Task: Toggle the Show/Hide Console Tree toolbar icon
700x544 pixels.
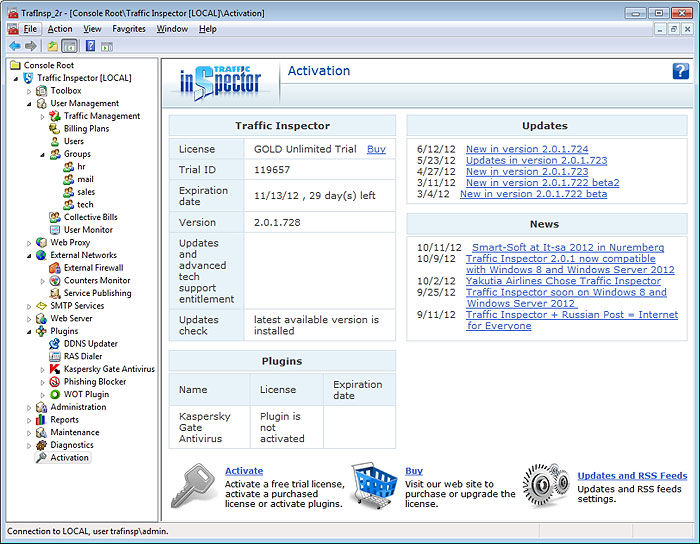Action: click(x=69, y=46)
